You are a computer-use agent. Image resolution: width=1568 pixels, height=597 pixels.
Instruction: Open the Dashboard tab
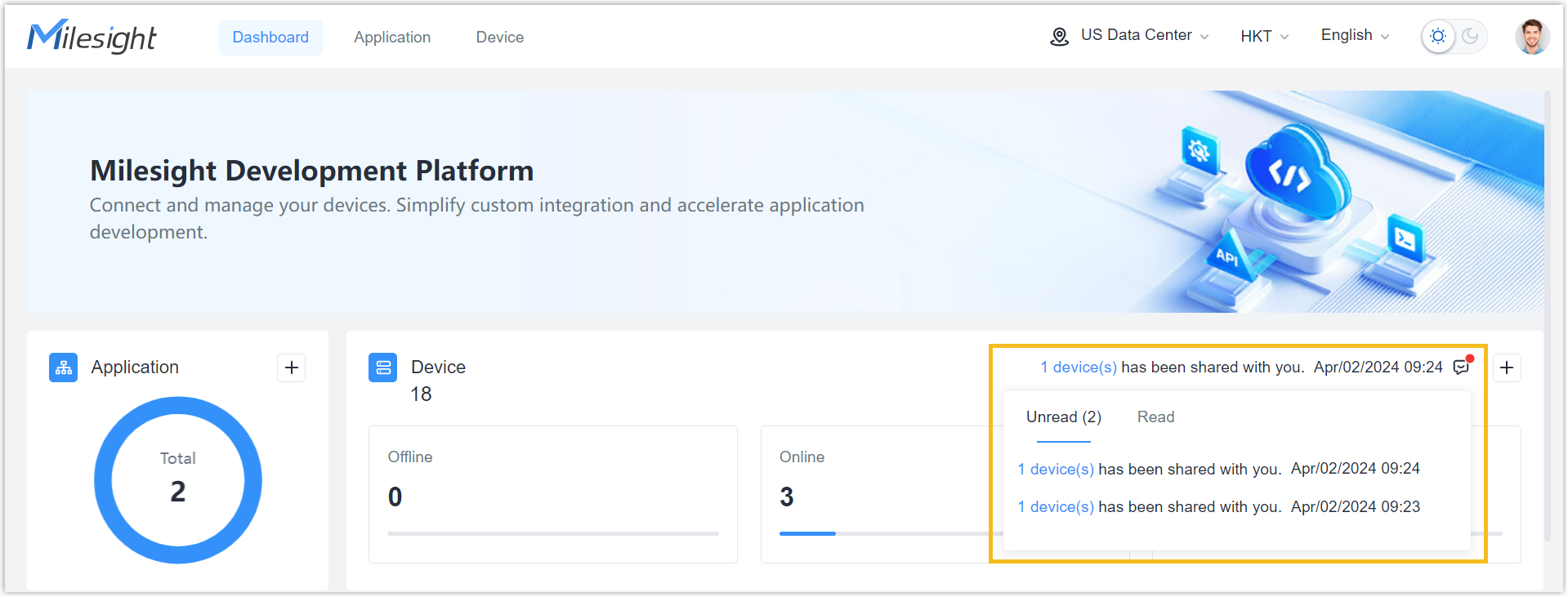[270, 38]
